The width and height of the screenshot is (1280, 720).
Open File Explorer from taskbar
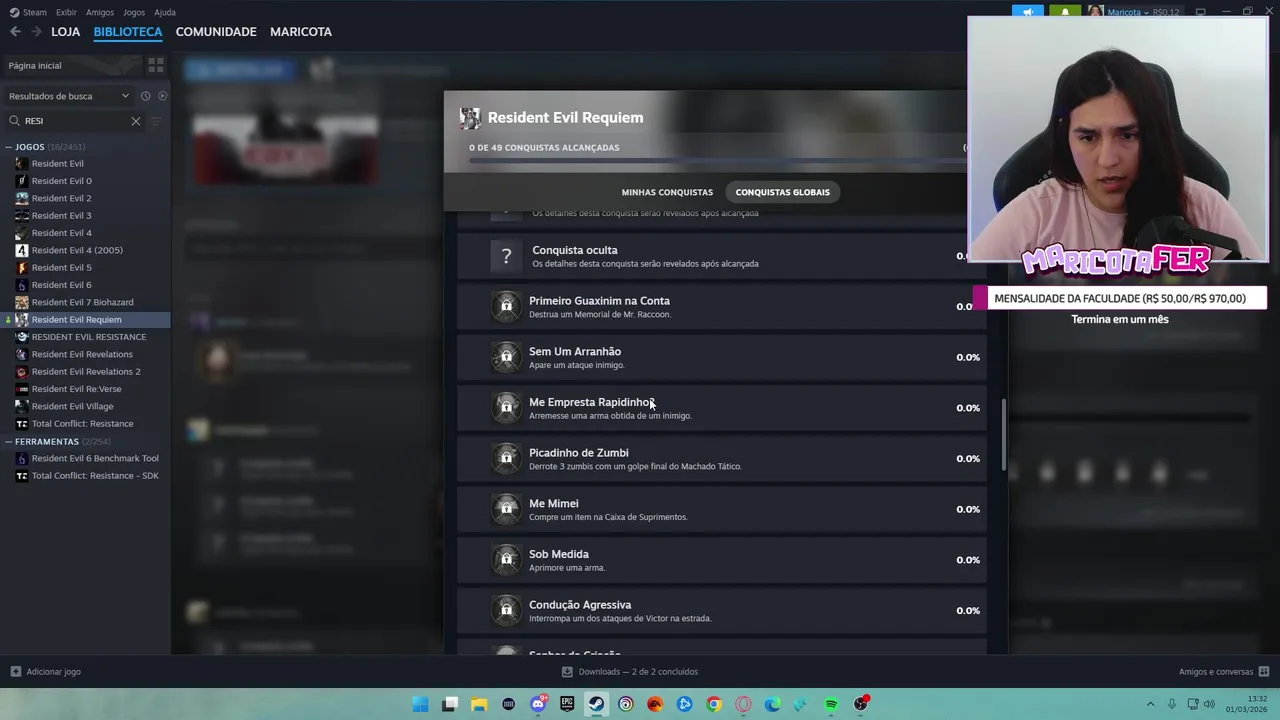(x=479, y=704)
